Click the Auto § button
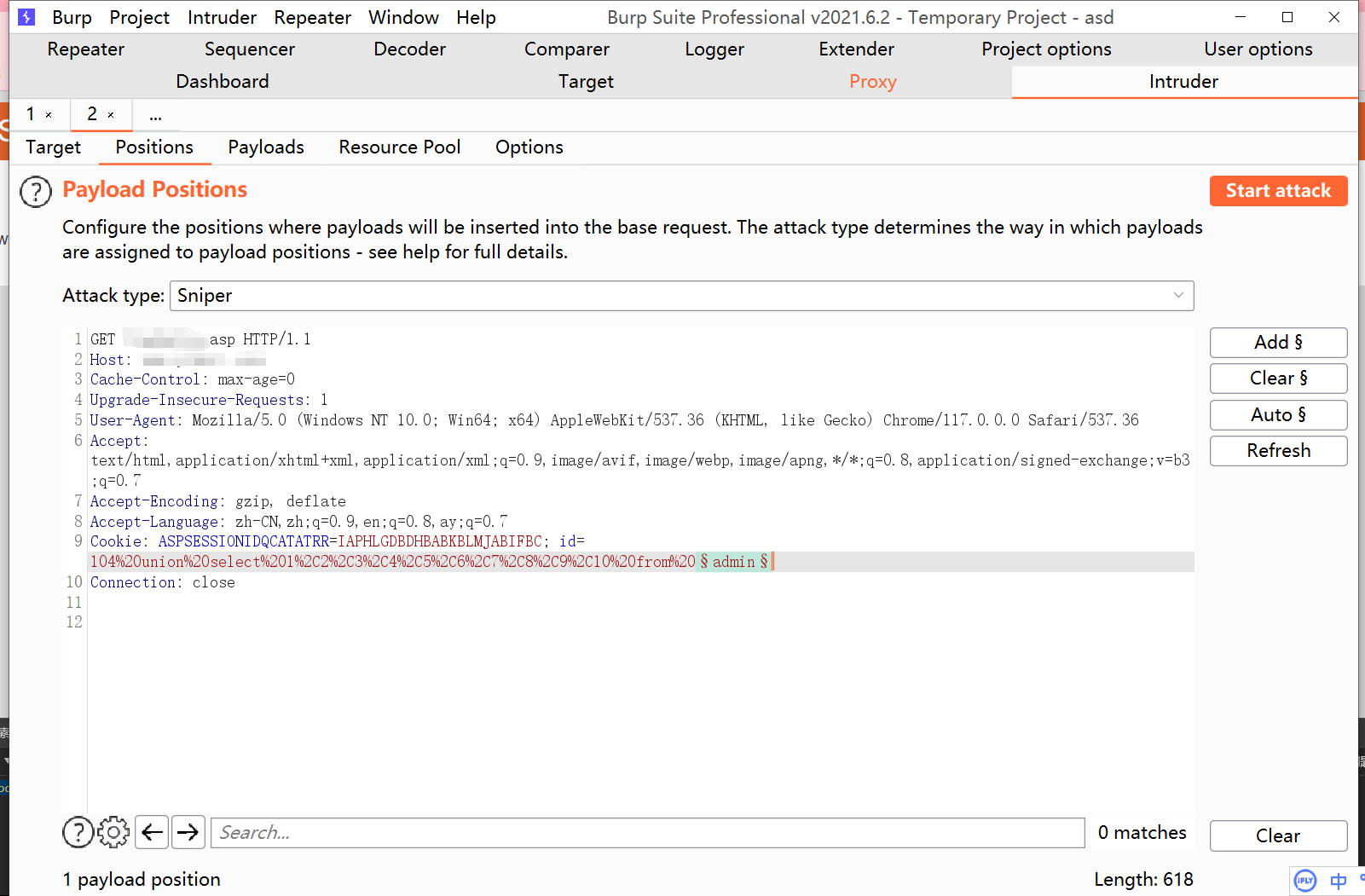 pyautogui.click(x=1278, y=415)
